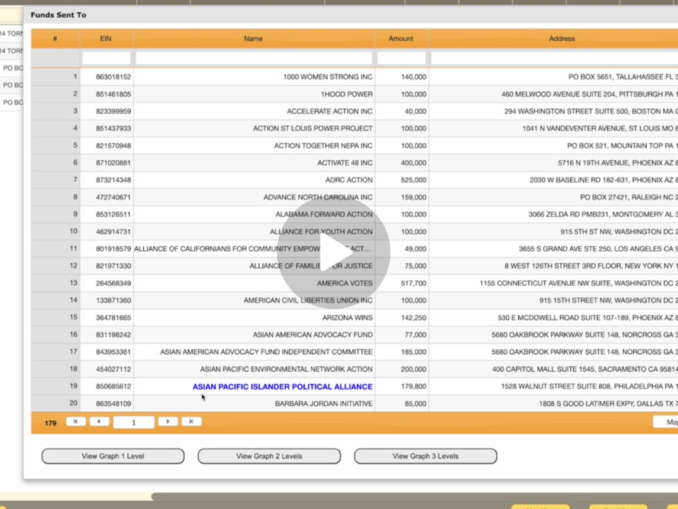Open Asian Pacific Islander Political Alliance link
The image size is (678, 509).
[282, 386]
